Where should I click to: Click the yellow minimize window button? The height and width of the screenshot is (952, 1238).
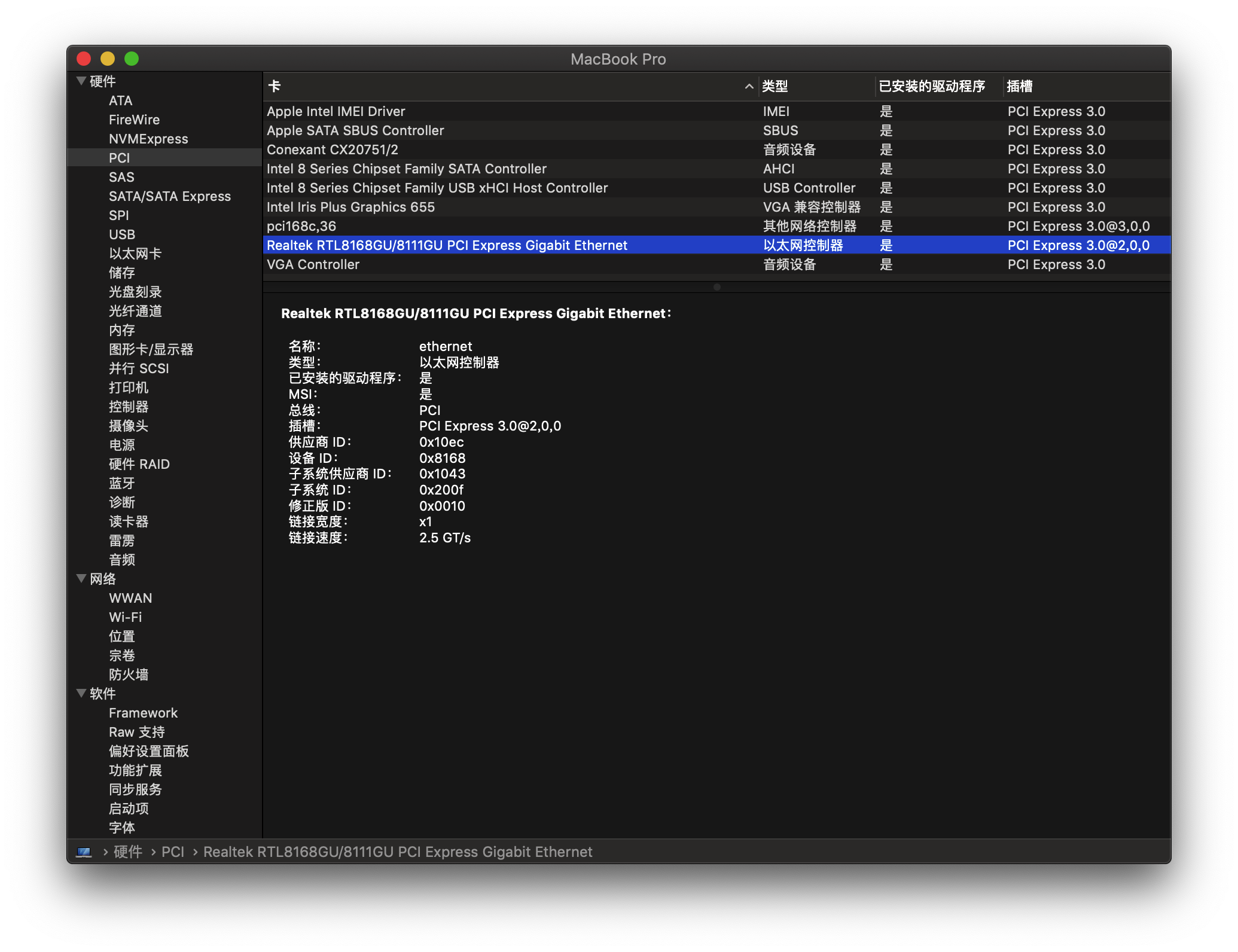click(x=108, y=59)
